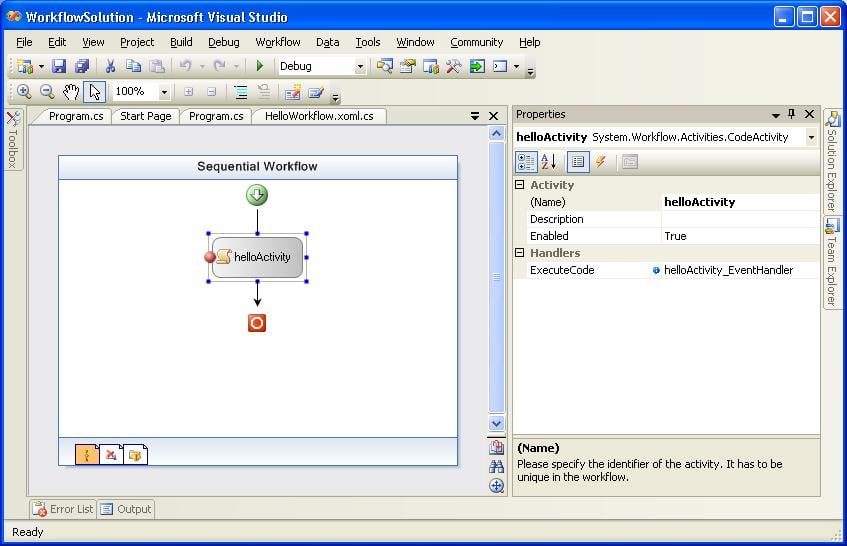Click ExecuteCode helloActivity_EventHandler value
This screenshot has width=847, height=546.
pyautogui.click(x=740, y=270)
